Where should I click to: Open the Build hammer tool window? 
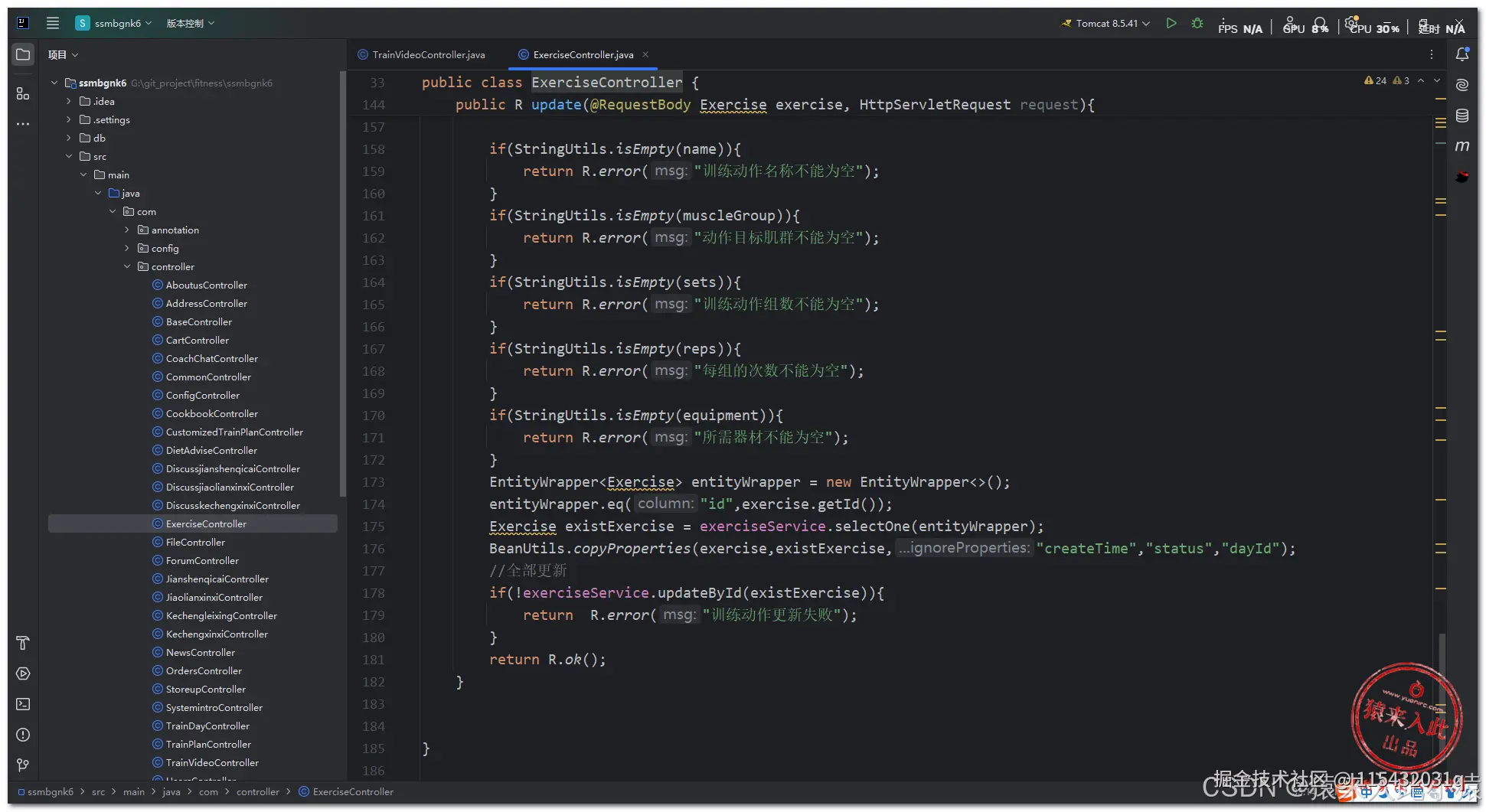23,643
